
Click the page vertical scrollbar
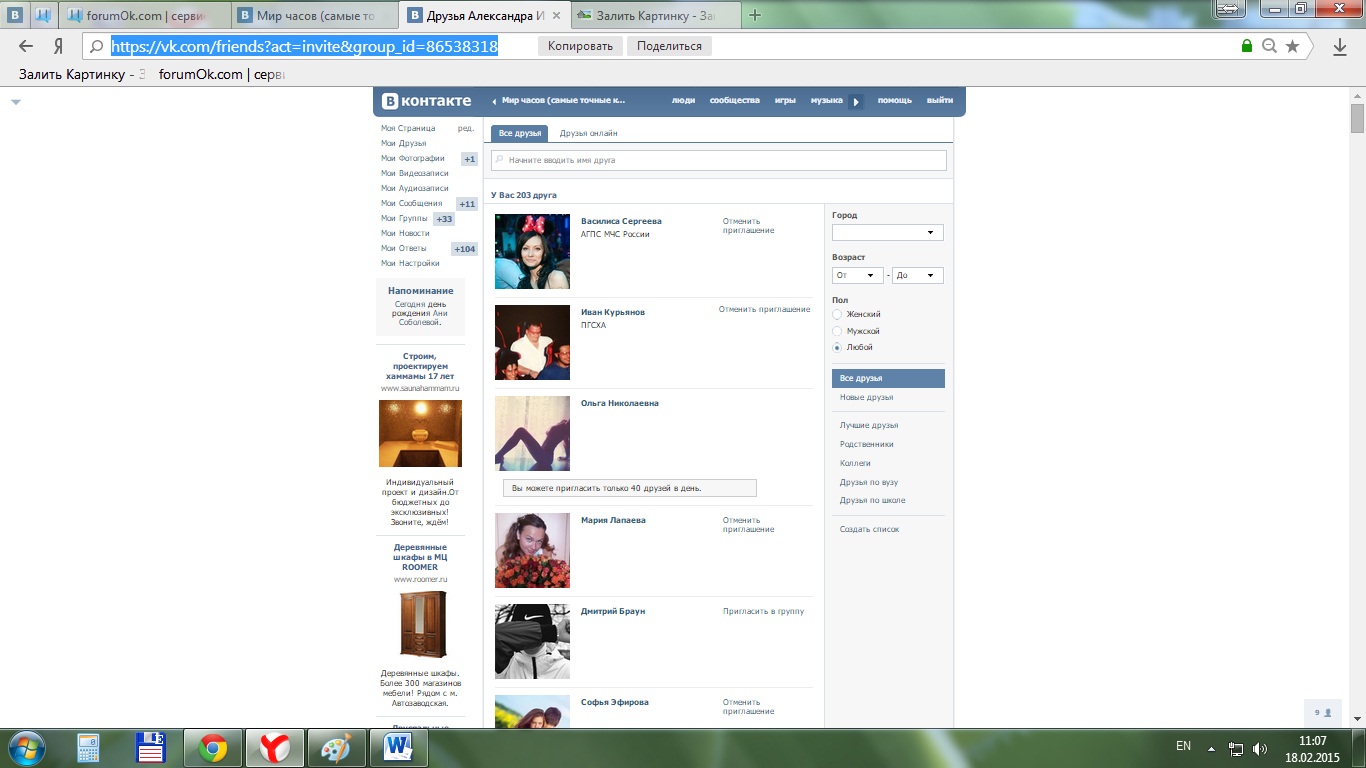pyautogui.click(x=1357, y=118)
